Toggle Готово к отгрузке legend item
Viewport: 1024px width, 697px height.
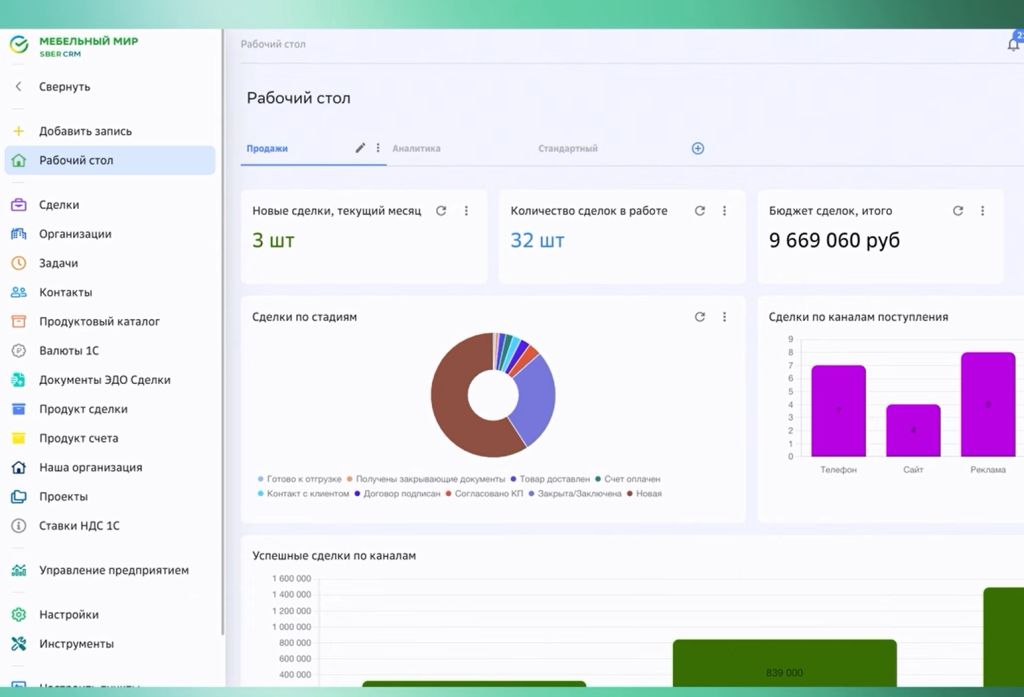[300, 479]
